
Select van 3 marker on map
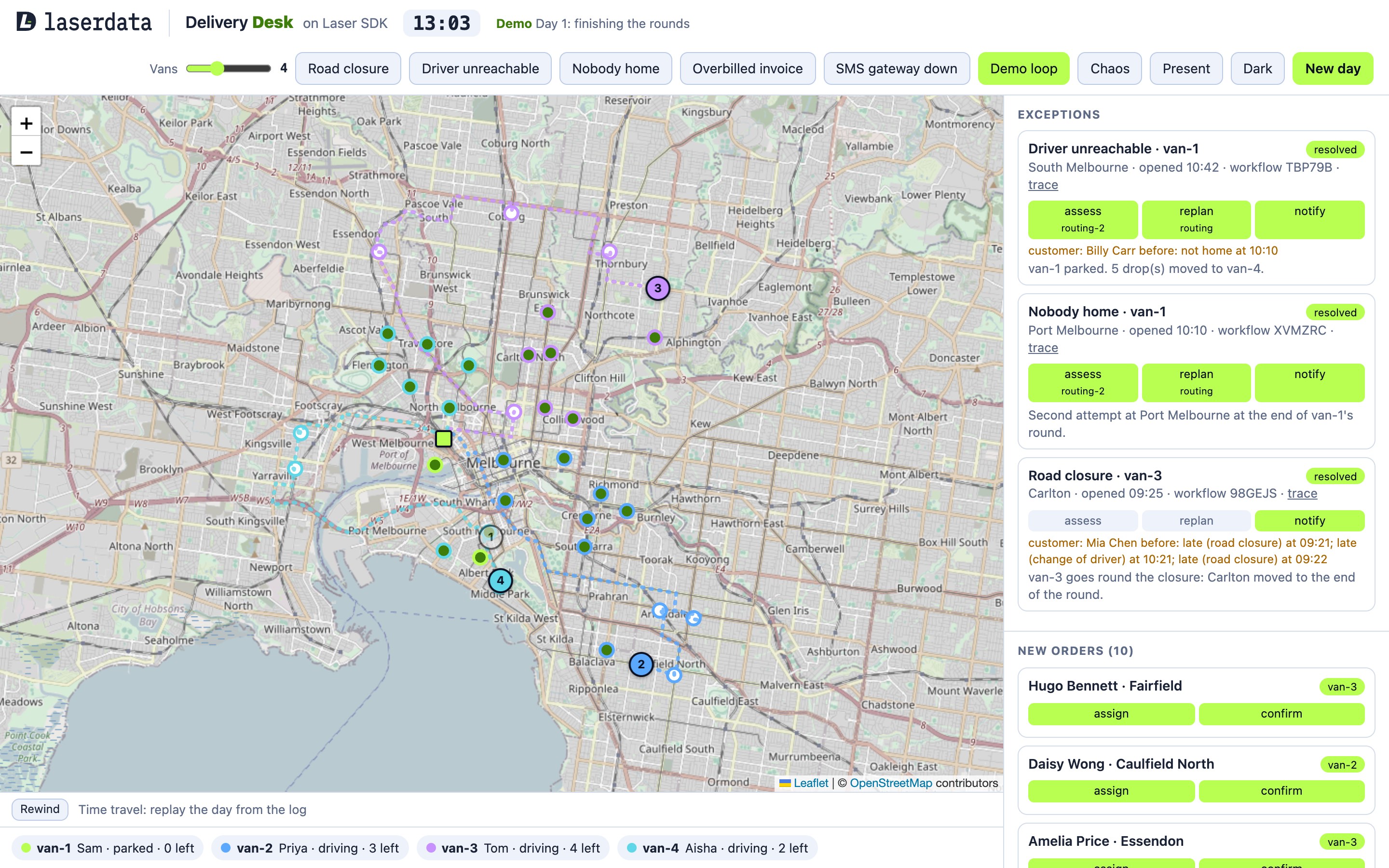pyautogui.click(x=658, y=288)
